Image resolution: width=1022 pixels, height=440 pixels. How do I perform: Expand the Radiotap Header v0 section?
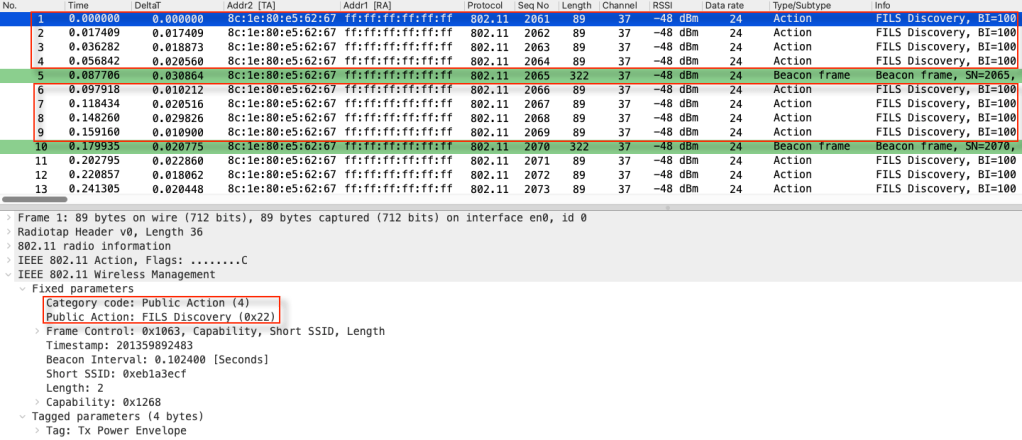(9, 232)
